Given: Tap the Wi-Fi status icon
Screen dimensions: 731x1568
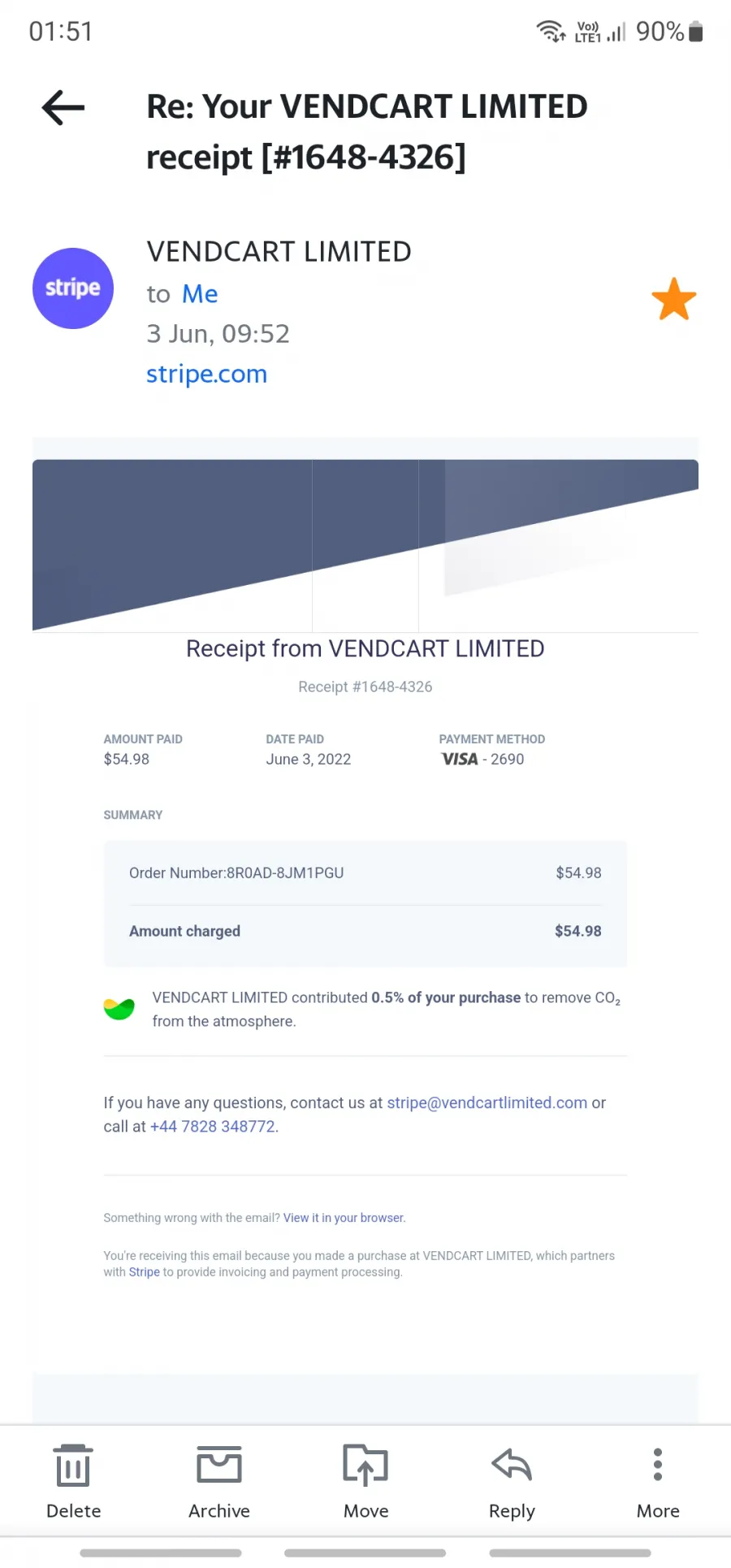Looking at the screenshot, I should (551, 32).
